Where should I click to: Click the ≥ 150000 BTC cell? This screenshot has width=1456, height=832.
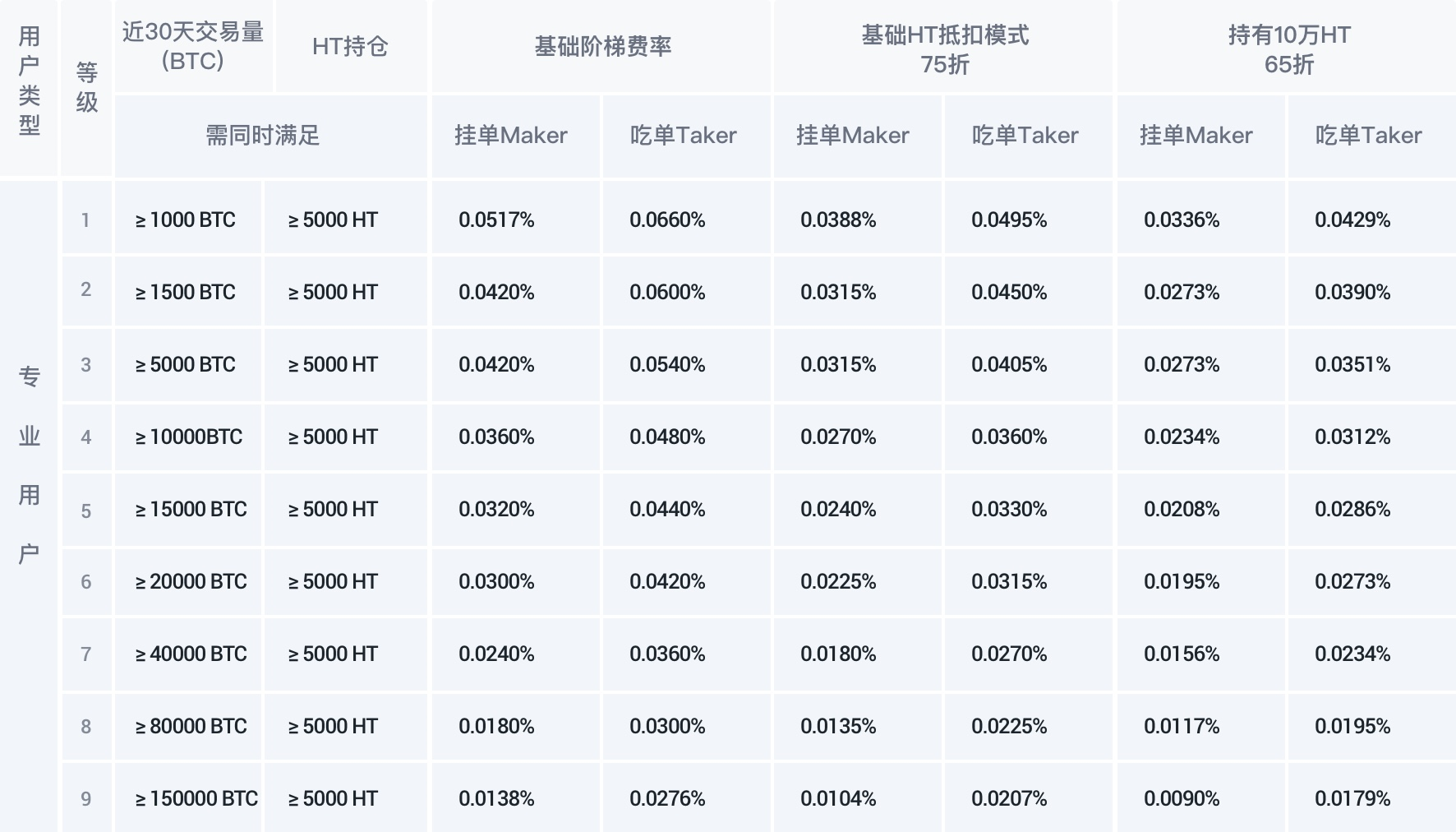pos(188,798)
